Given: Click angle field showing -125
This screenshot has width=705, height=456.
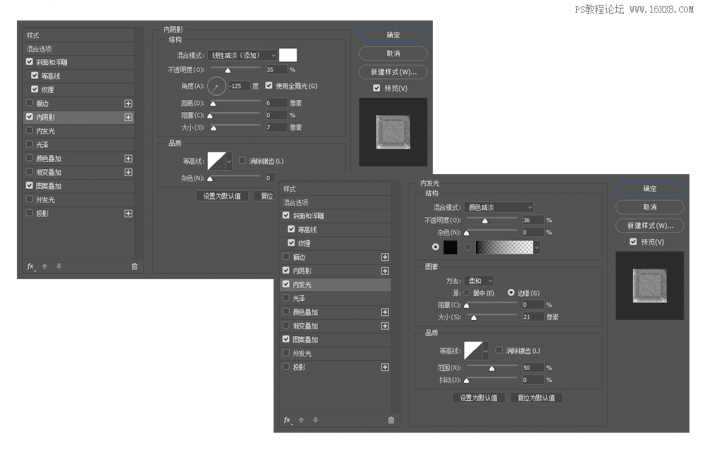Looking at the screenshot, I should point(239,86).
